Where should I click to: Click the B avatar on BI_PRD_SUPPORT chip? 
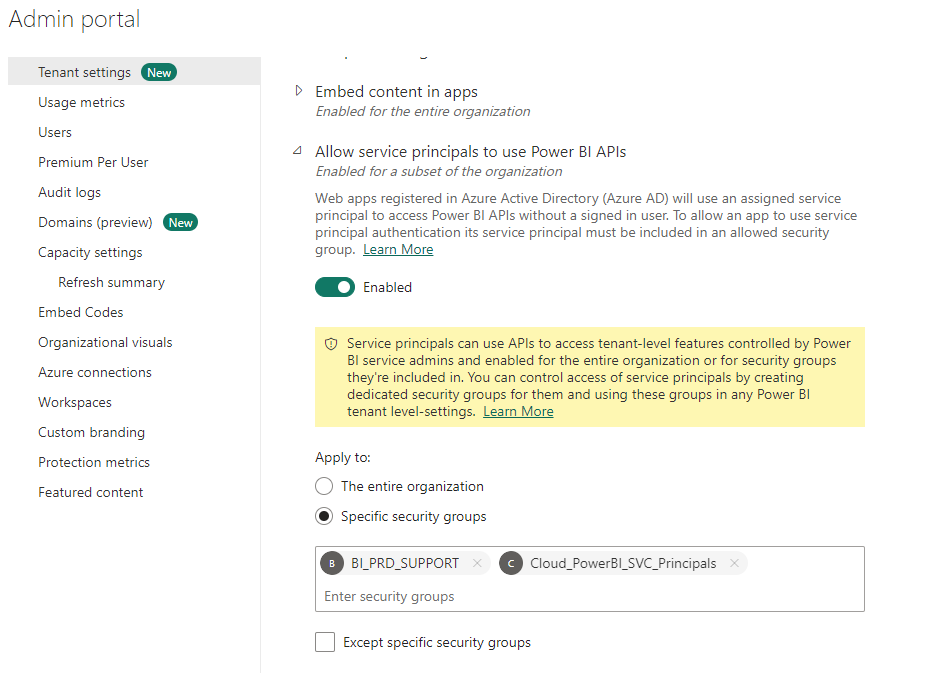click(331, 563)
